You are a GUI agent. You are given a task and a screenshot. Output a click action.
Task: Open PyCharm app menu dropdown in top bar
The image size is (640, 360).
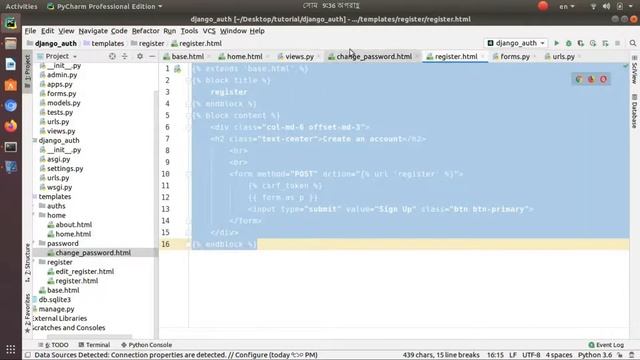105,7
